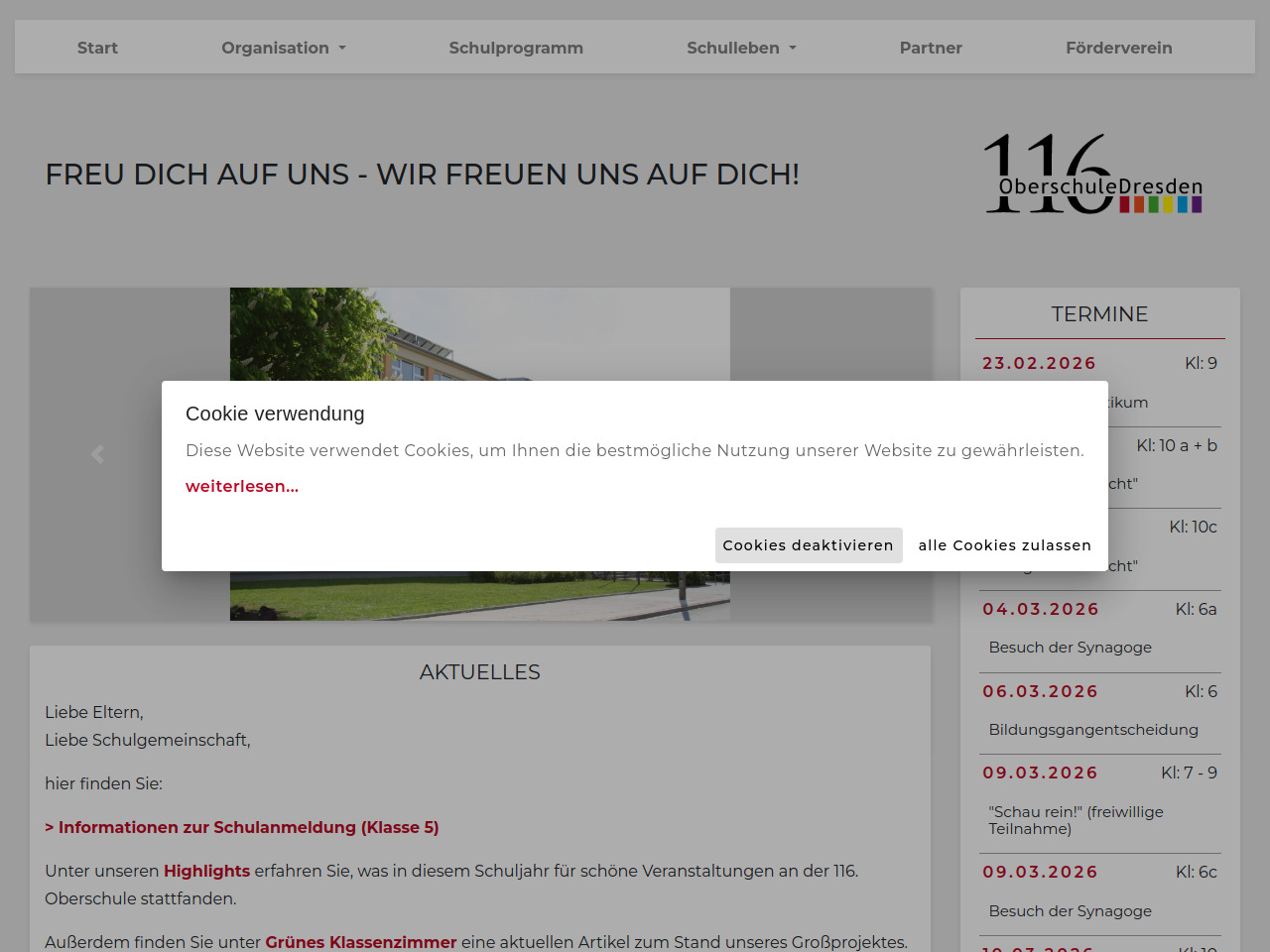The height and width of the screenshot is (952, 1270).
Task: Accept with alle Cookies zulassen button
Action: click(x=1004, y=545)
